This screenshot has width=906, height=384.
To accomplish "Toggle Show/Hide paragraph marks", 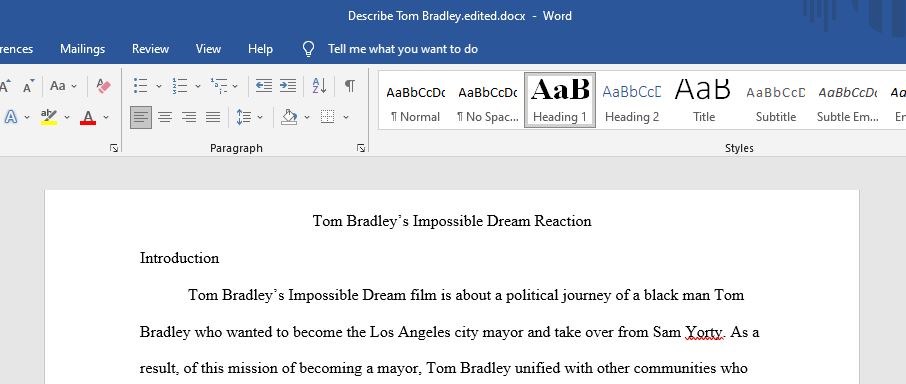I will 350,86.
